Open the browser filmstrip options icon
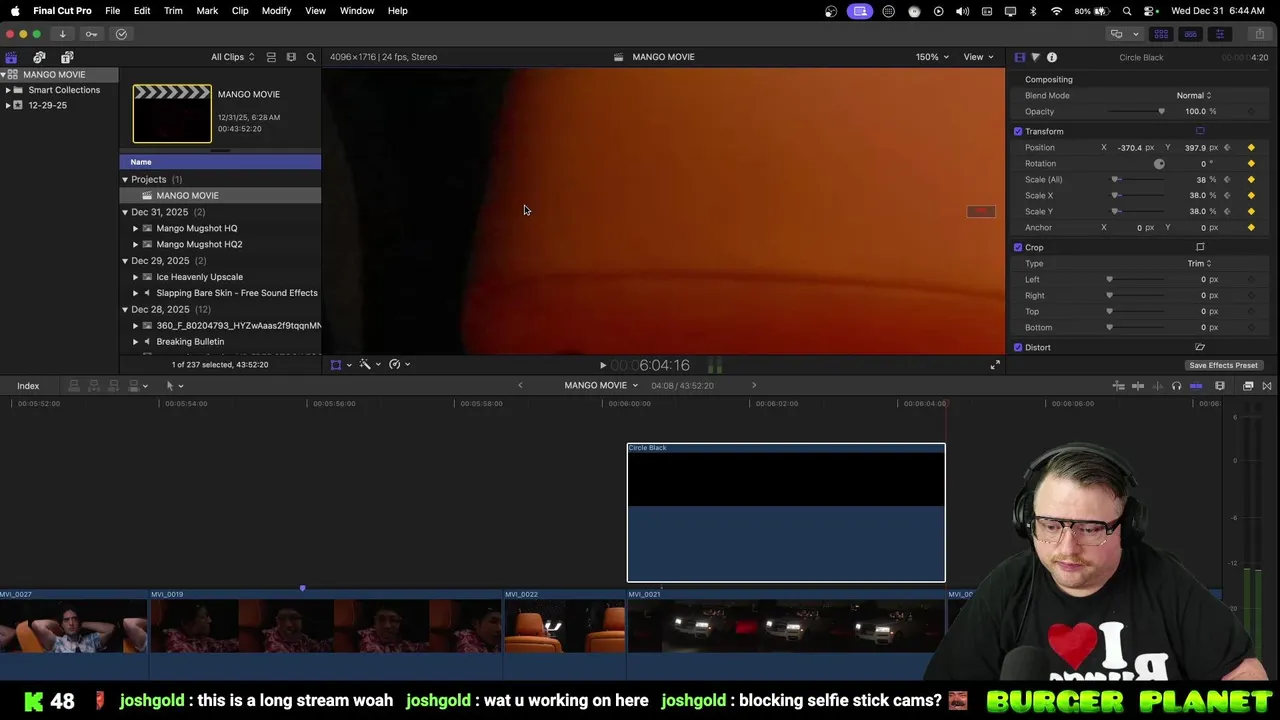The width and height of the screenshot is (1280, 720). pyautogui.click(x=291, y=57)
